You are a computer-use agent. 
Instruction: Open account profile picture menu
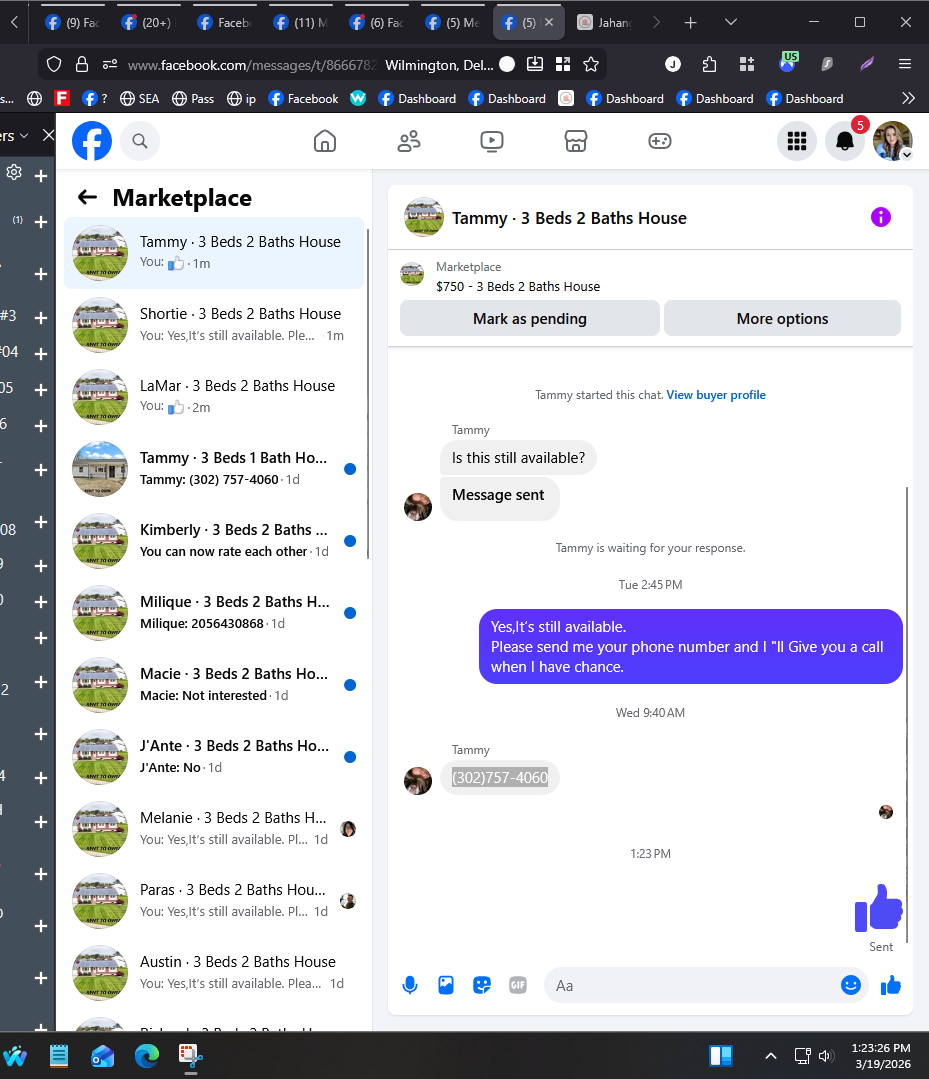pos(893,141)
